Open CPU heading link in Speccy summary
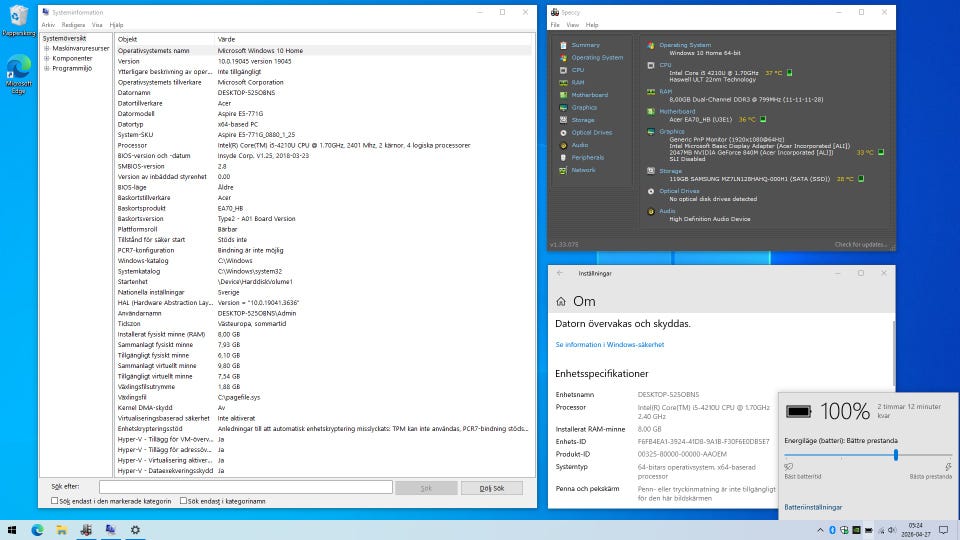The height and width of the screenshot is (540, 960). point(665,65)
